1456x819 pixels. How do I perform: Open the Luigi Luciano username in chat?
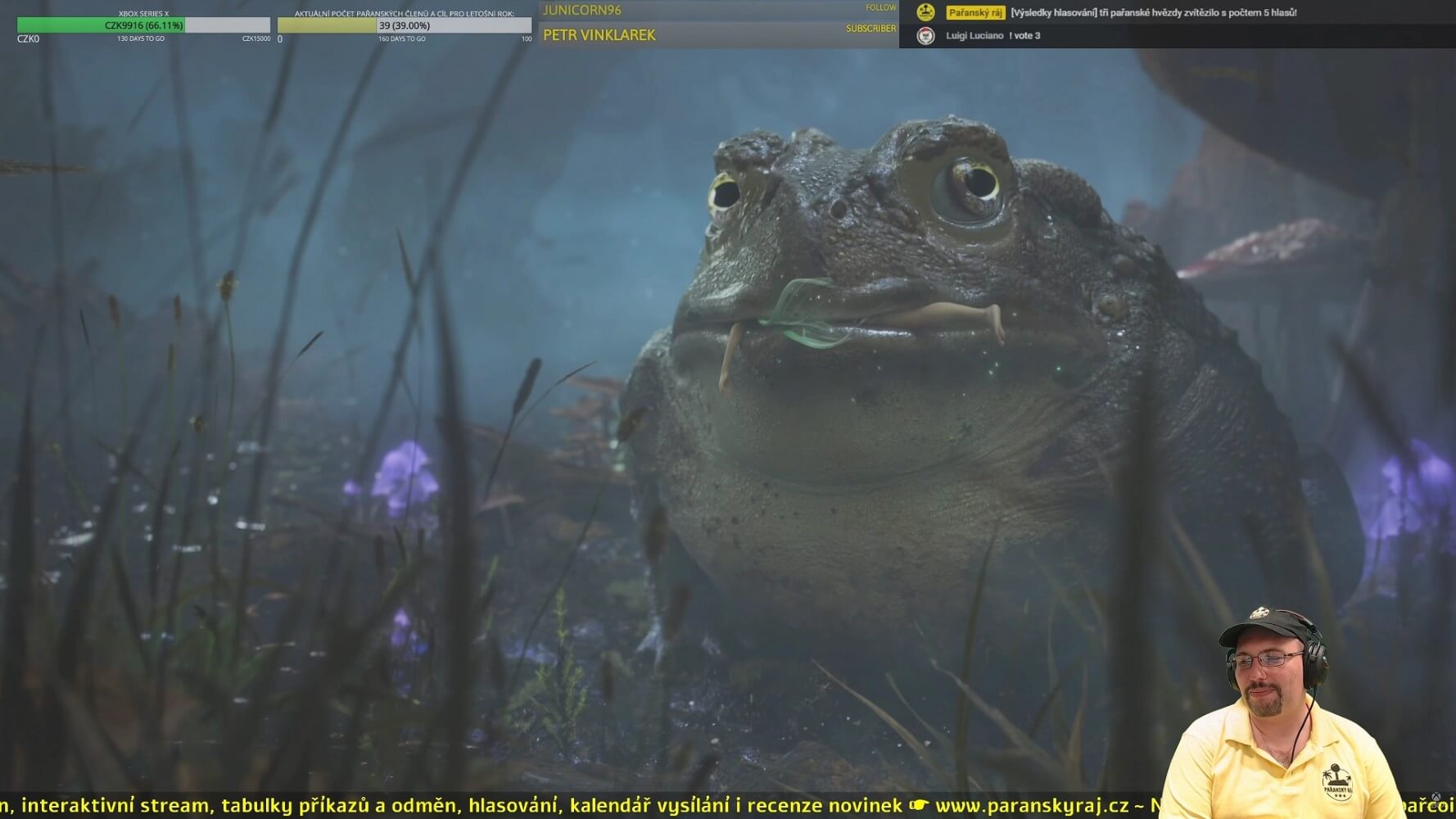(974, 36)
